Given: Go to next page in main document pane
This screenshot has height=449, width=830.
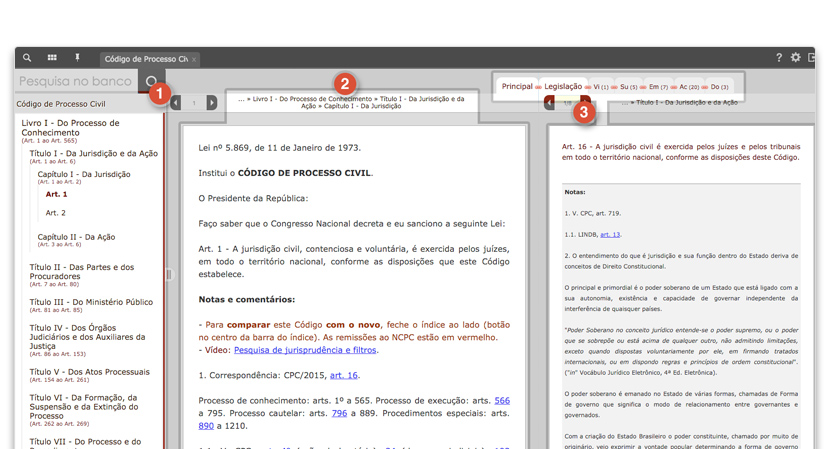Looking at the screenshot, I should pyautogui.click(x=212, y=102).
